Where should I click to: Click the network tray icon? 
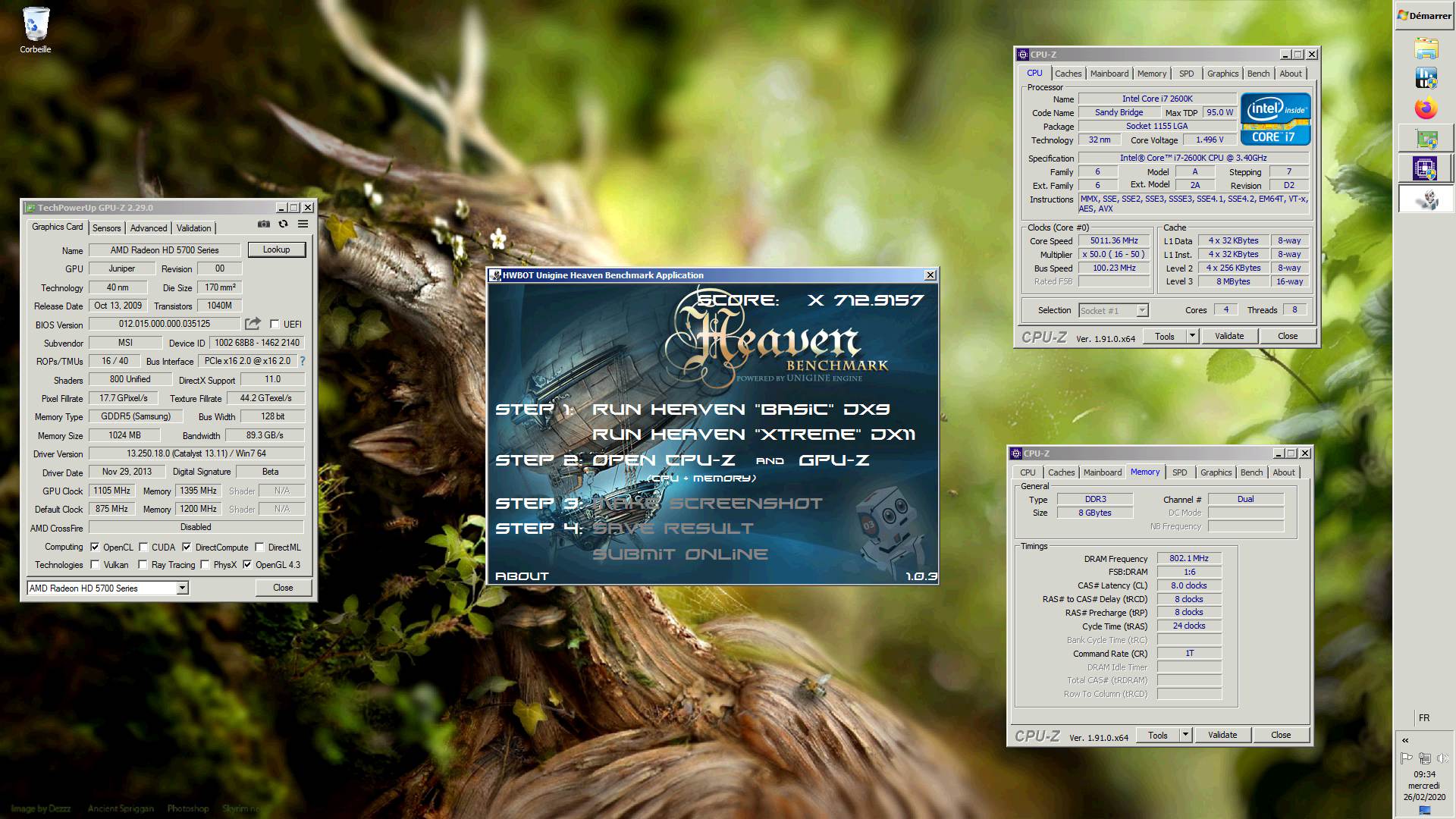tap(1424, 758)
